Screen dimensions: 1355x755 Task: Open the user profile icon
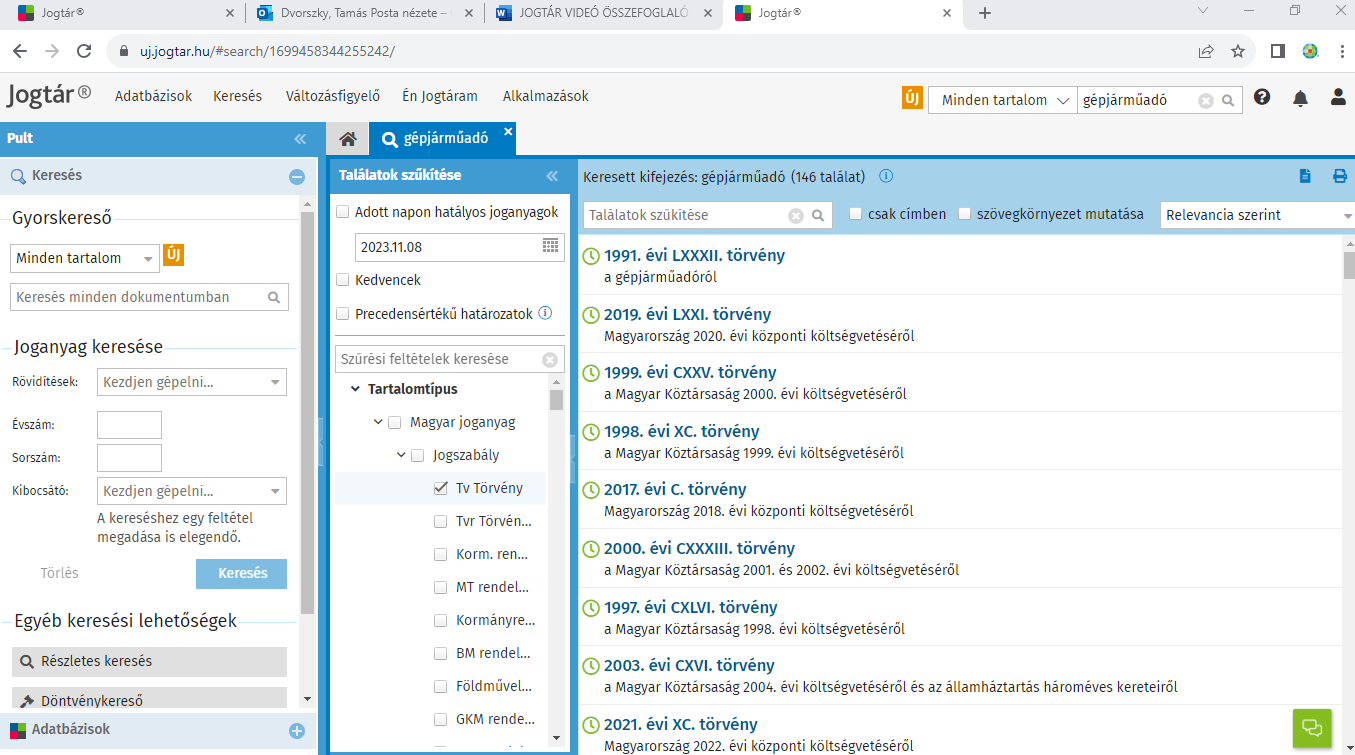(x=1338, y=98)
